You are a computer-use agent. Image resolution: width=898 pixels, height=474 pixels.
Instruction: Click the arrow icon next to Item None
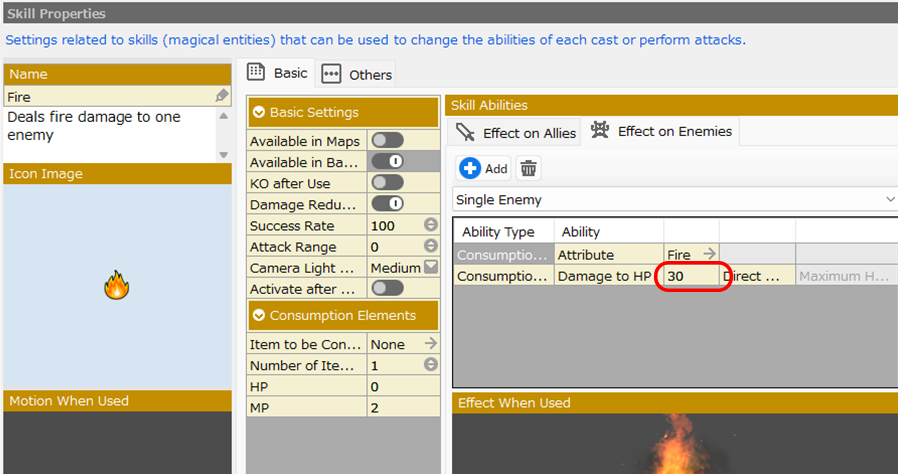pyautogui.click(x=430, y=344)
